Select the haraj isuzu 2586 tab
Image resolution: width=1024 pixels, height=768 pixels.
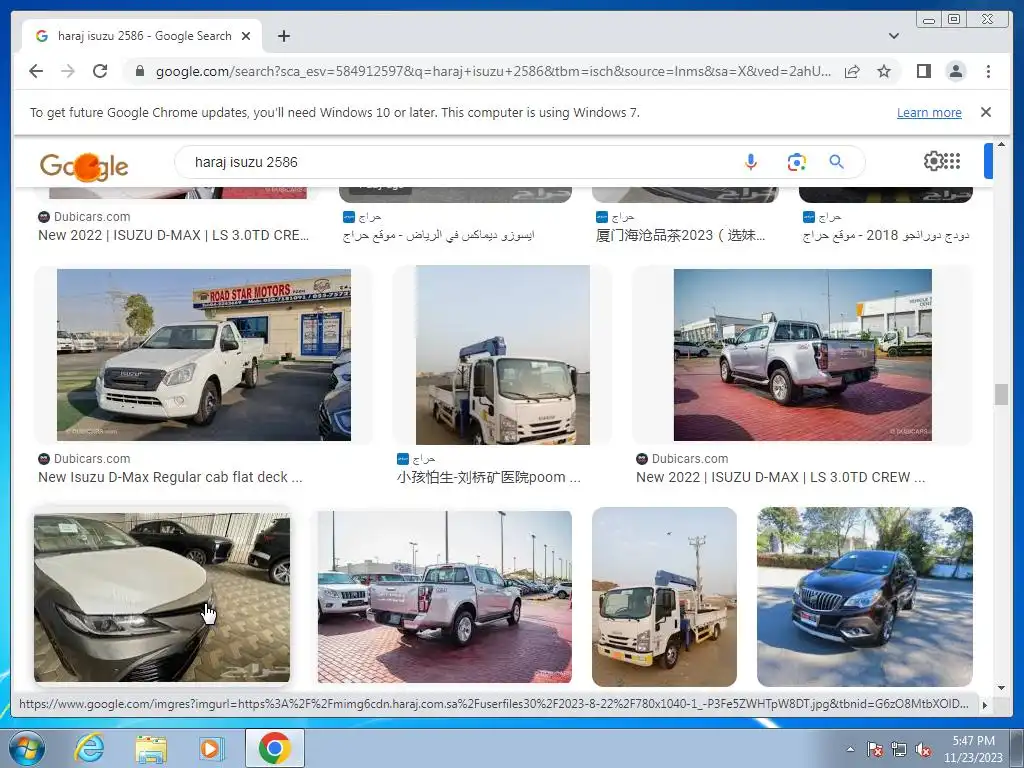coord(142,36)
